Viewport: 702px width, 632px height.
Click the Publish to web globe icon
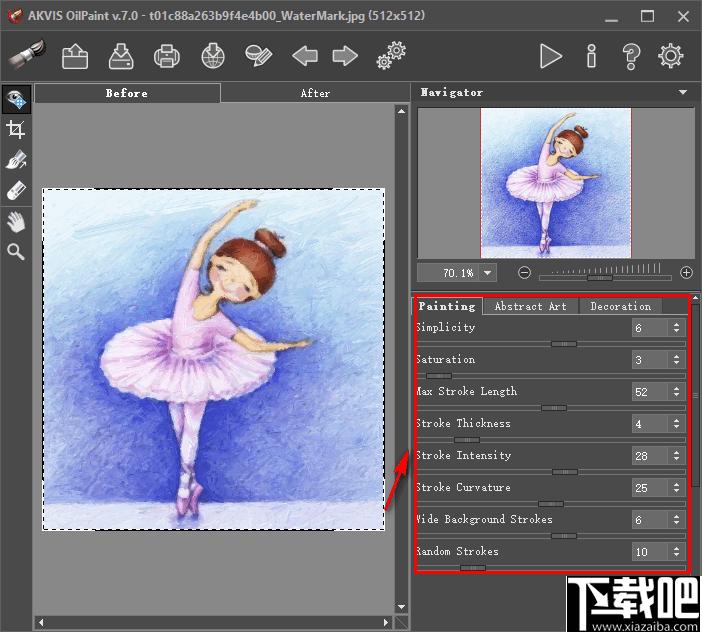point(213,56)
